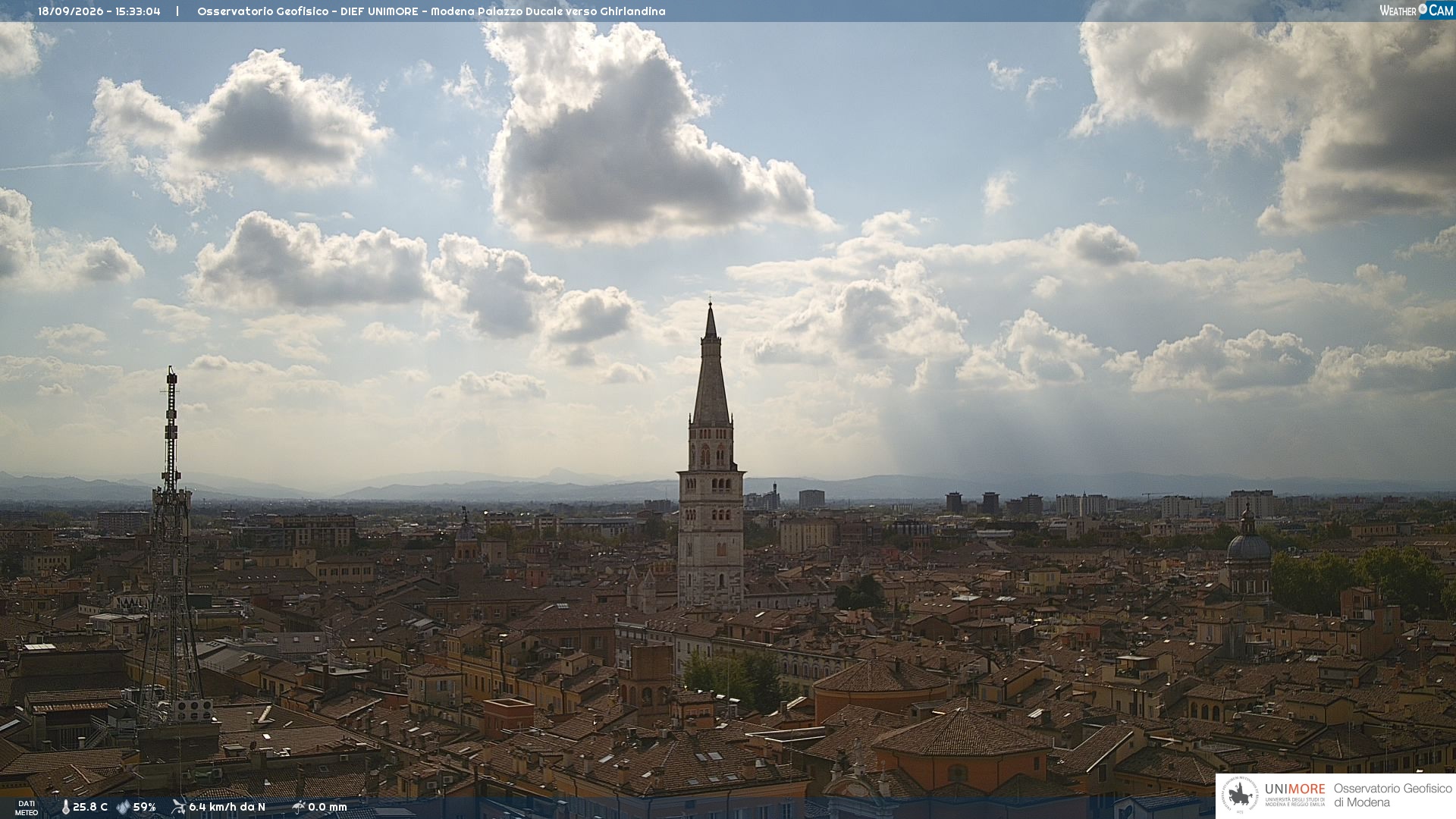This screenshot has height=819, width=1456.
Task: Click the UNIMORE university seal emblem
Action: pos(1240,795)
